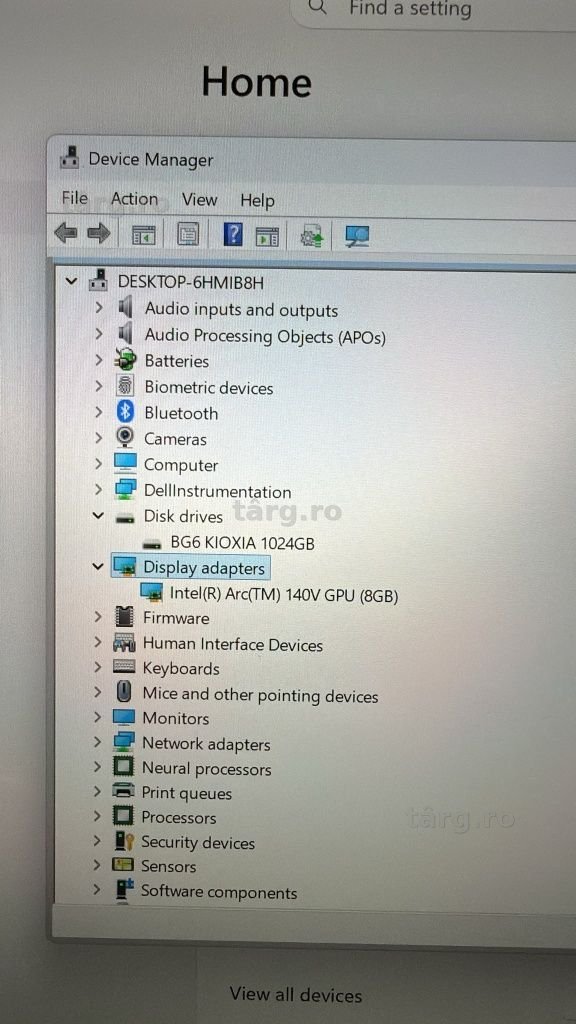Image resolution: width=576 pixels, height=1024 pixels.
Task: Select BG6 KIOXIA 1024GB disk drive
Action: coord(242,543)
